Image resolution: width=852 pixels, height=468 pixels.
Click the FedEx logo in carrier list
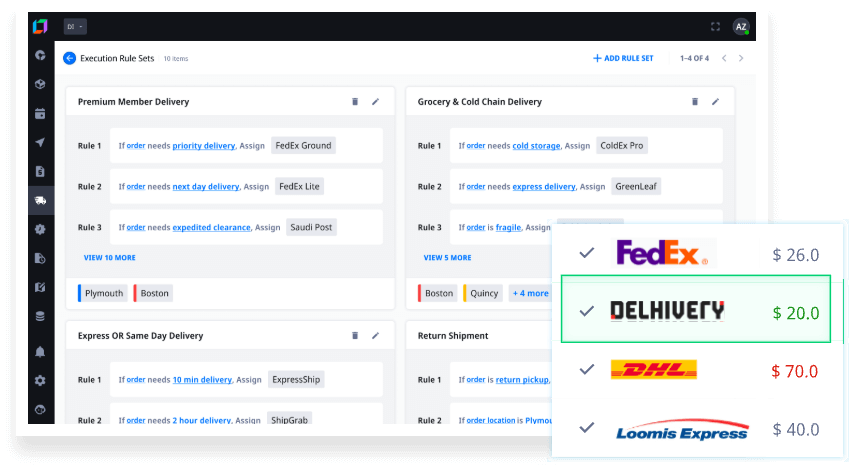pyautogui.click(x=662, y=253)
